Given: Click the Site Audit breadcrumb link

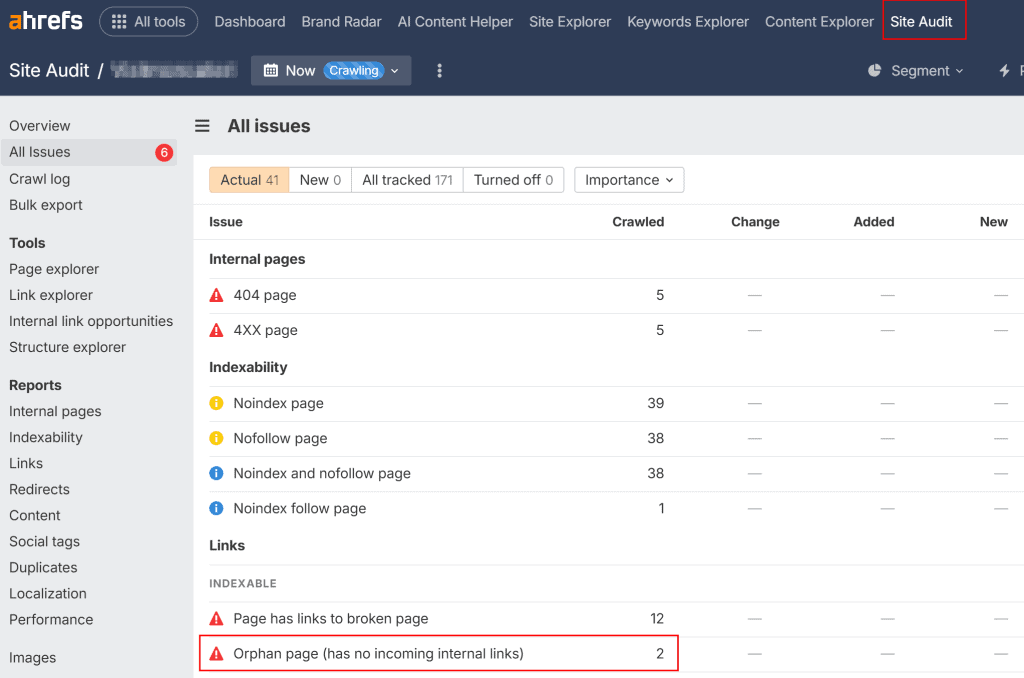Looking at the screenshot, I should click(49, 71).
